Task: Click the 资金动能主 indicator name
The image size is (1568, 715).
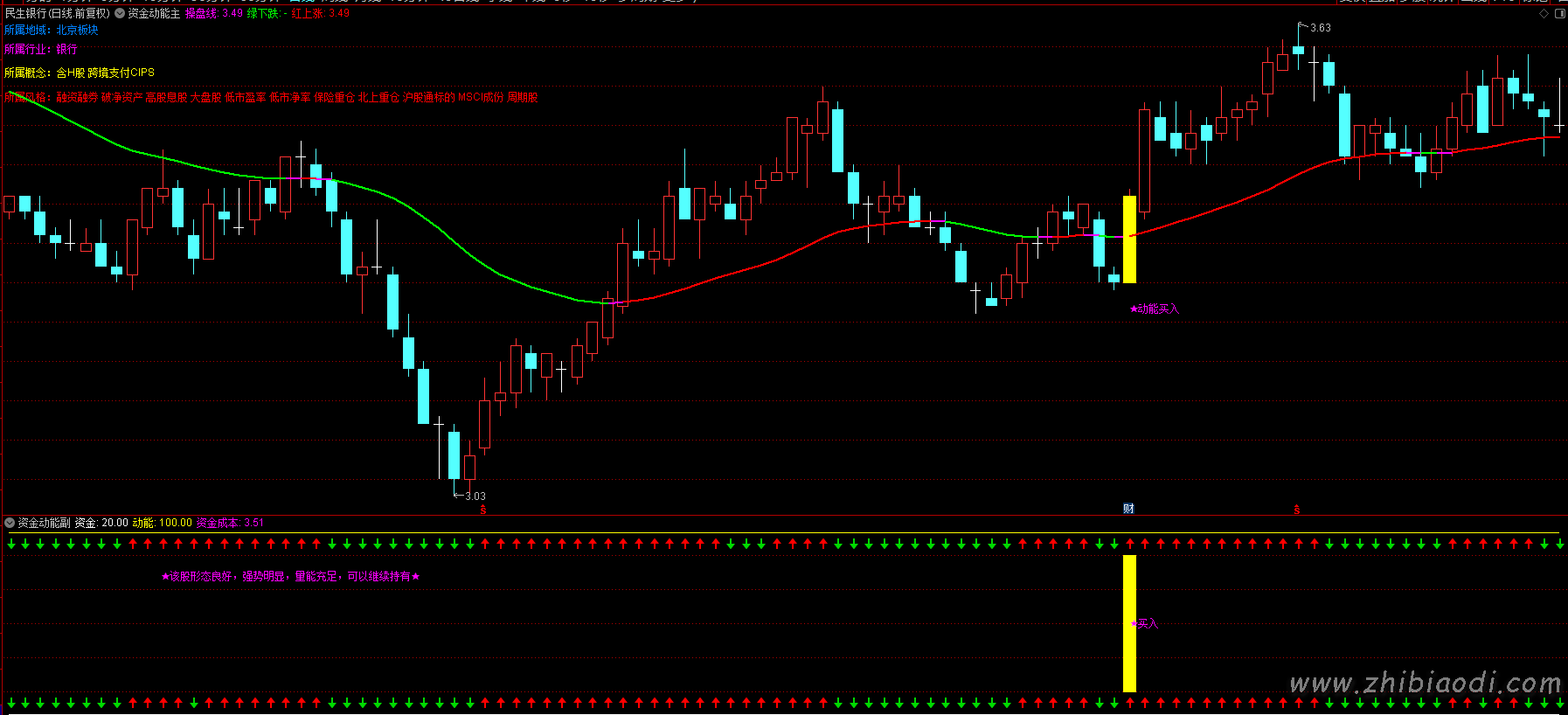Action: click(154, 13)
